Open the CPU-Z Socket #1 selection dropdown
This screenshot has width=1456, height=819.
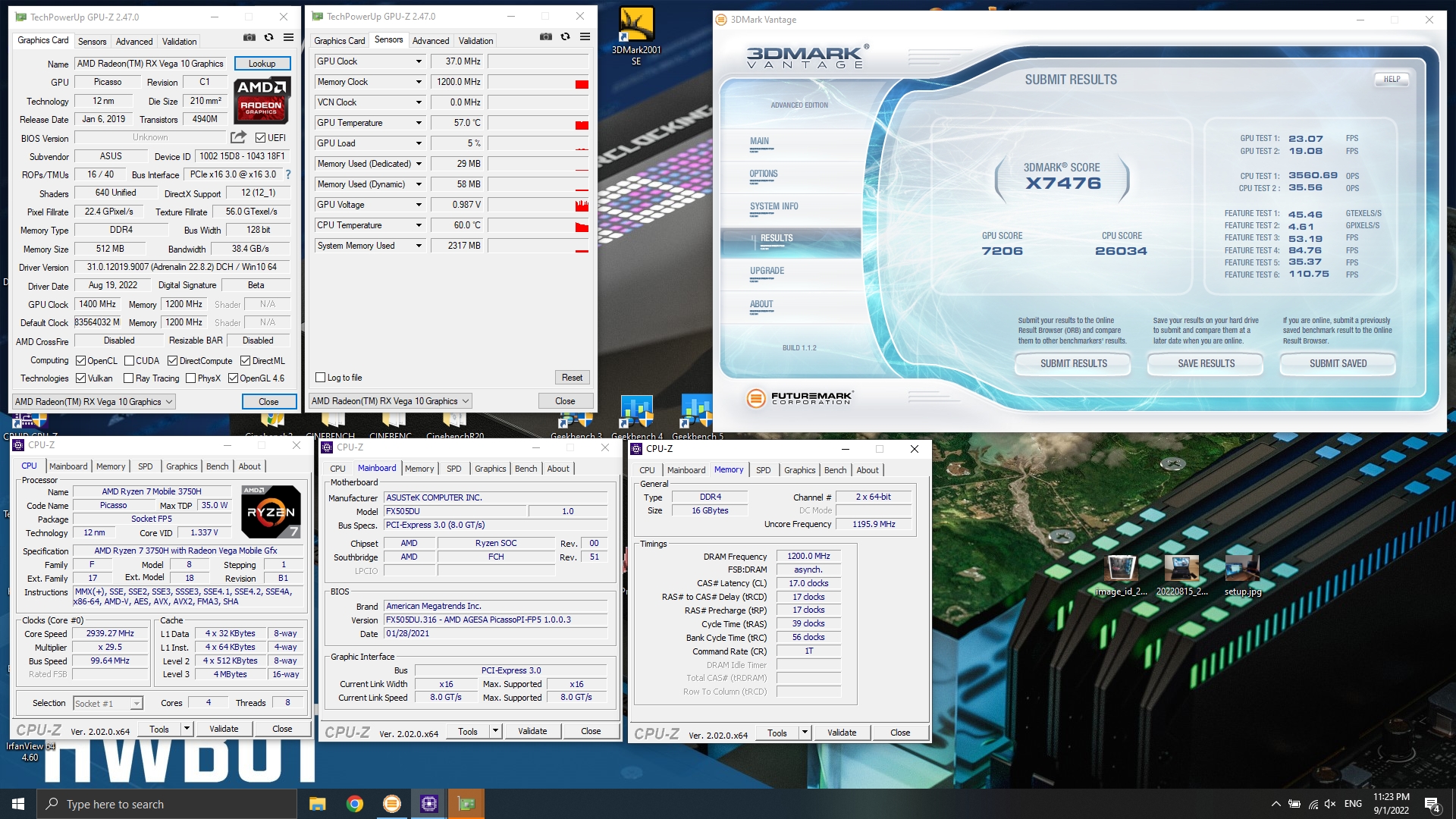coord(108,704)
